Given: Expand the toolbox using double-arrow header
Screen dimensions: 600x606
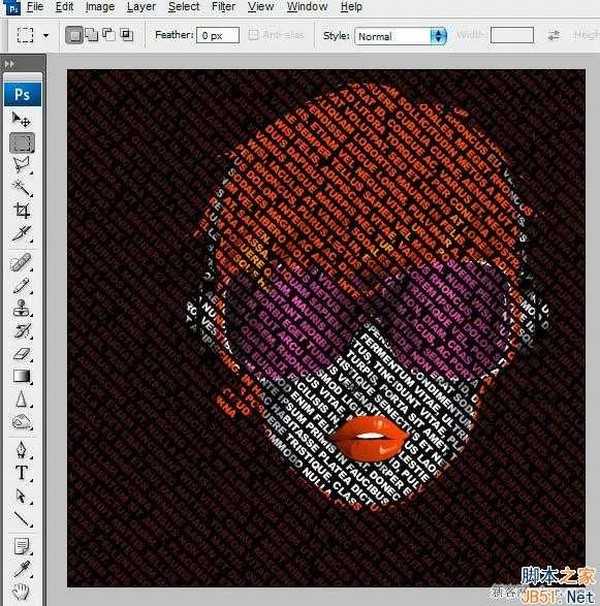Looking at the screenshot, I should (x=11, y=64).
